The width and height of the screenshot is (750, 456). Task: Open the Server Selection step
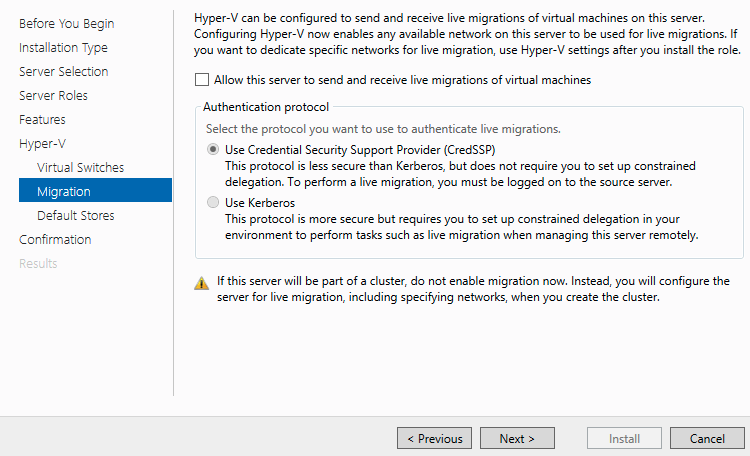64,71
